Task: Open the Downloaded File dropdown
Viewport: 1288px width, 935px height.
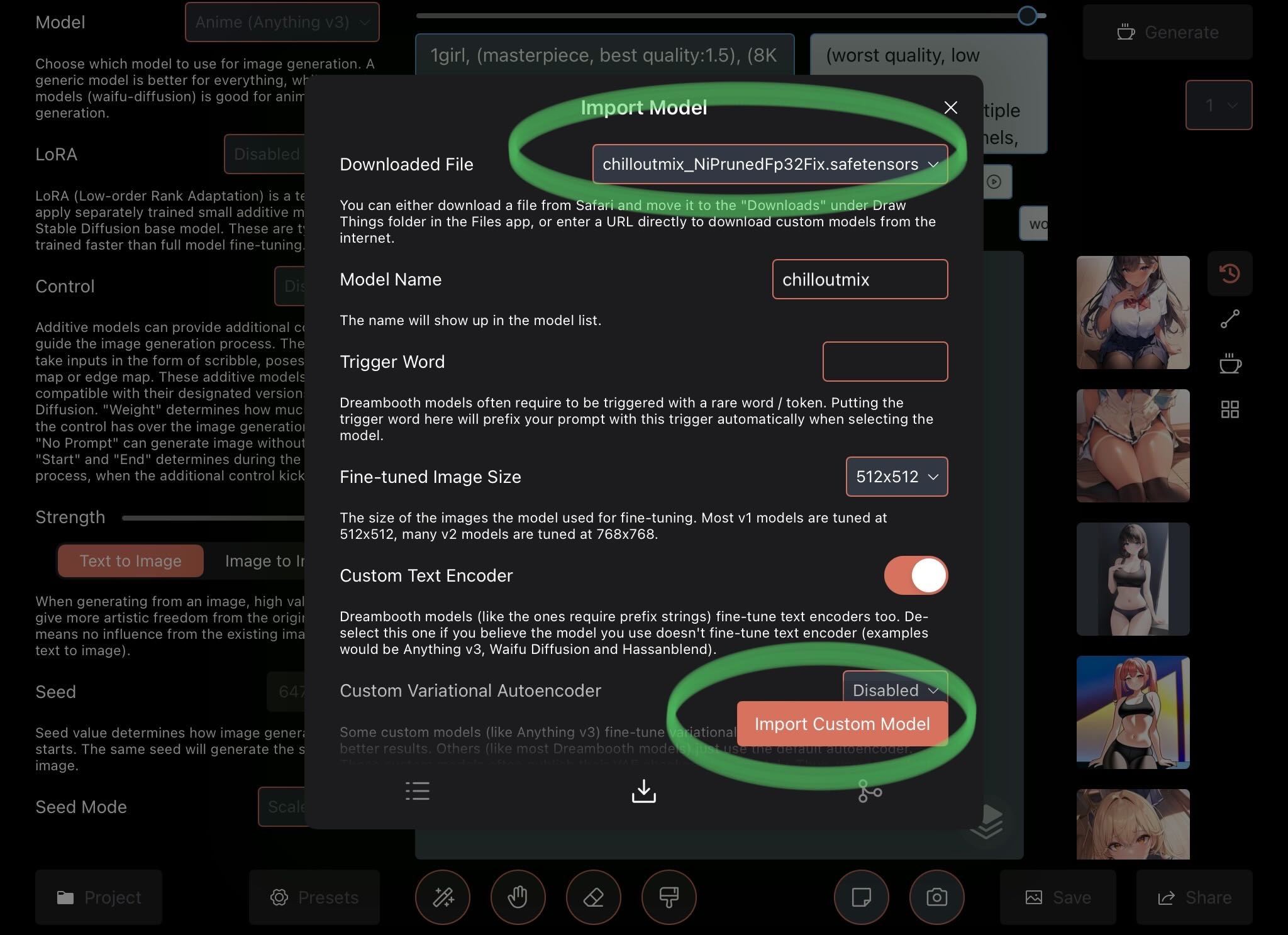Action: click(770, 164)
